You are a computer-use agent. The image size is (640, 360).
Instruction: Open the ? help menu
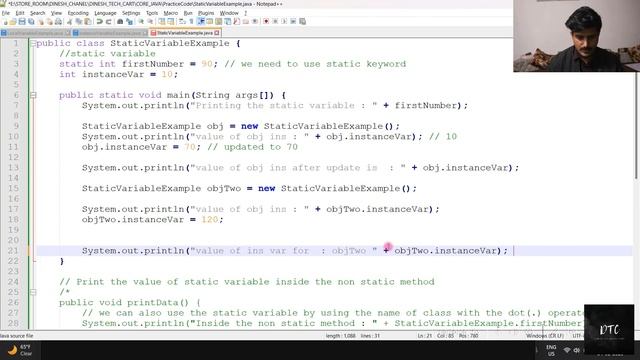[245, 13]
